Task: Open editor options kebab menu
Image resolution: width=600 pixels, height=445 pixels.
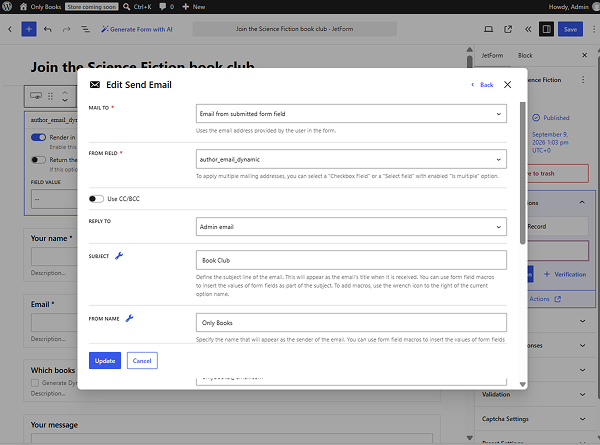Action: pyautogui.click(x=593, y=29)
